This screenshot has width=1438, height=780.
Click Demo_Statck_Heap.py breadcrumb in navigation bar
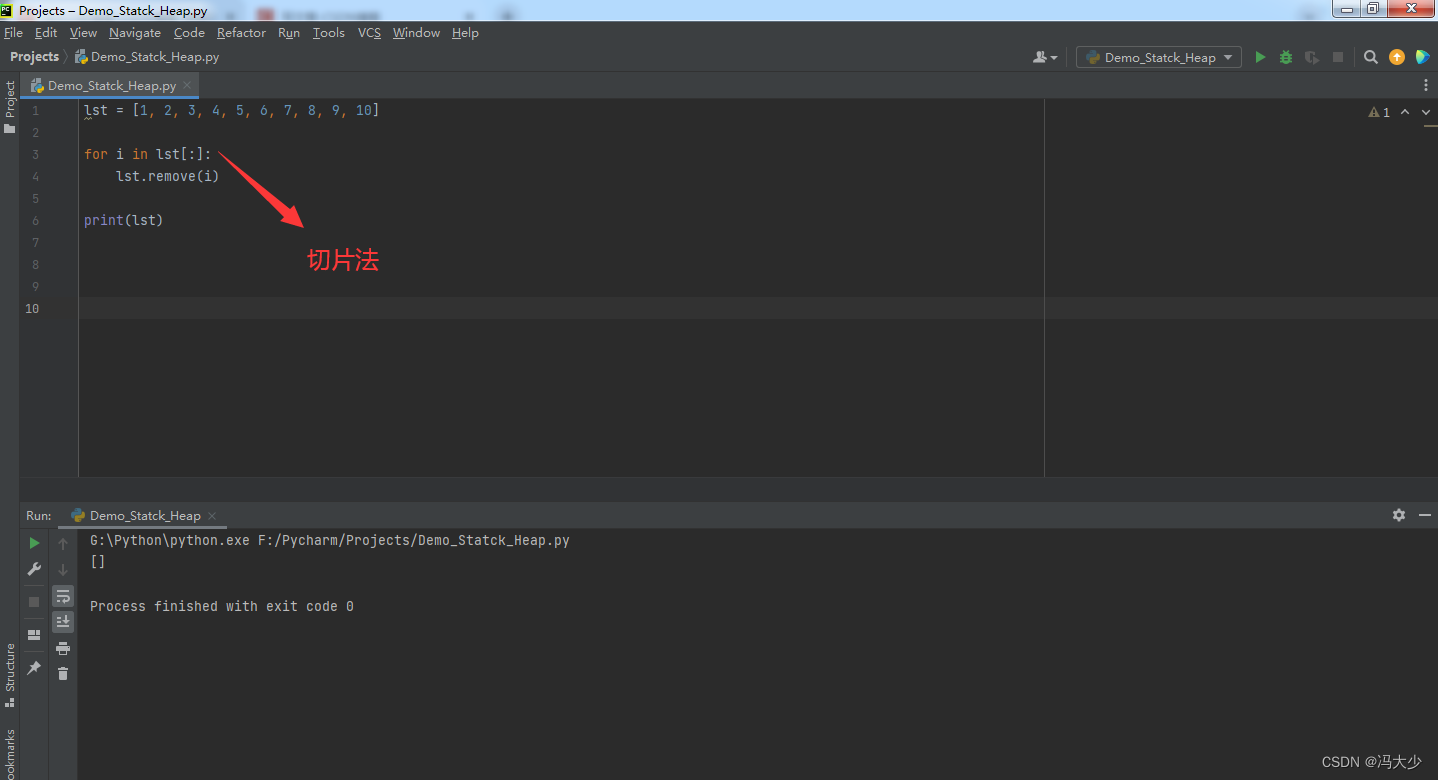[x=147, y=57]
